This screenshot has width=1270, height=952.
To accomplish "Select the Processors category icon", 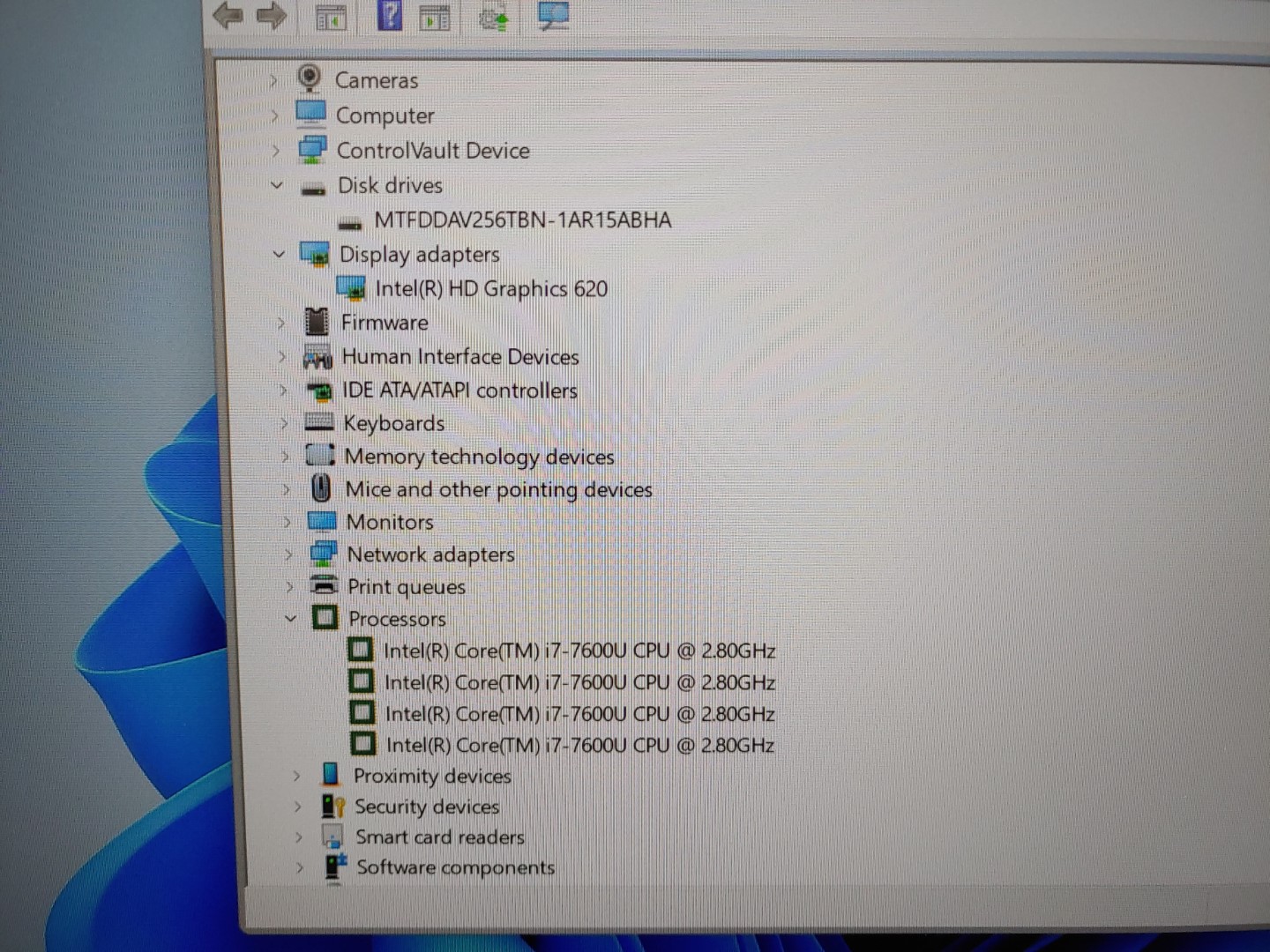I will pyautogui.click(x=325, y=617).
